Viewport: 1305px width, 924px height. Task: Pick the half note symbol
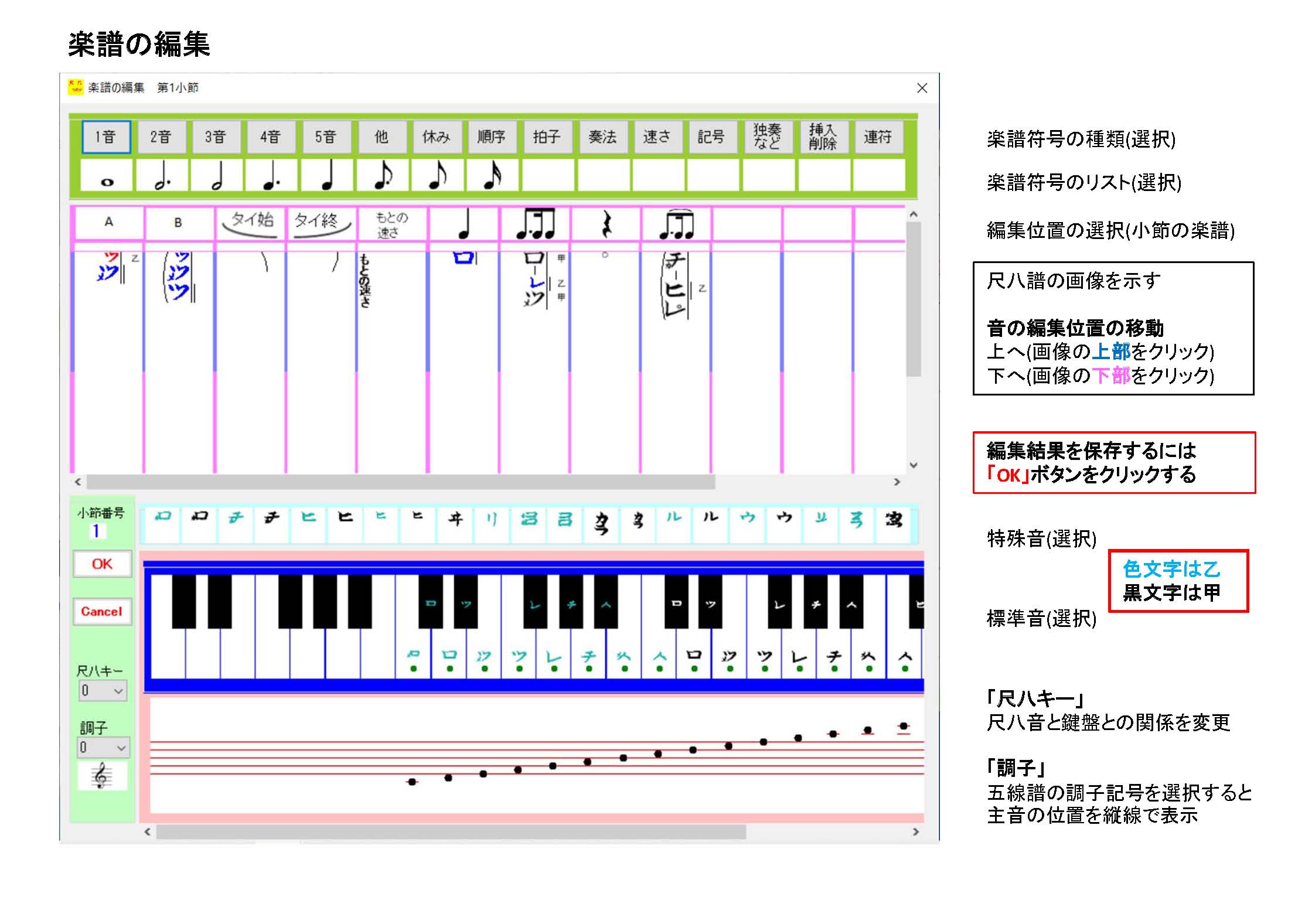217,176
